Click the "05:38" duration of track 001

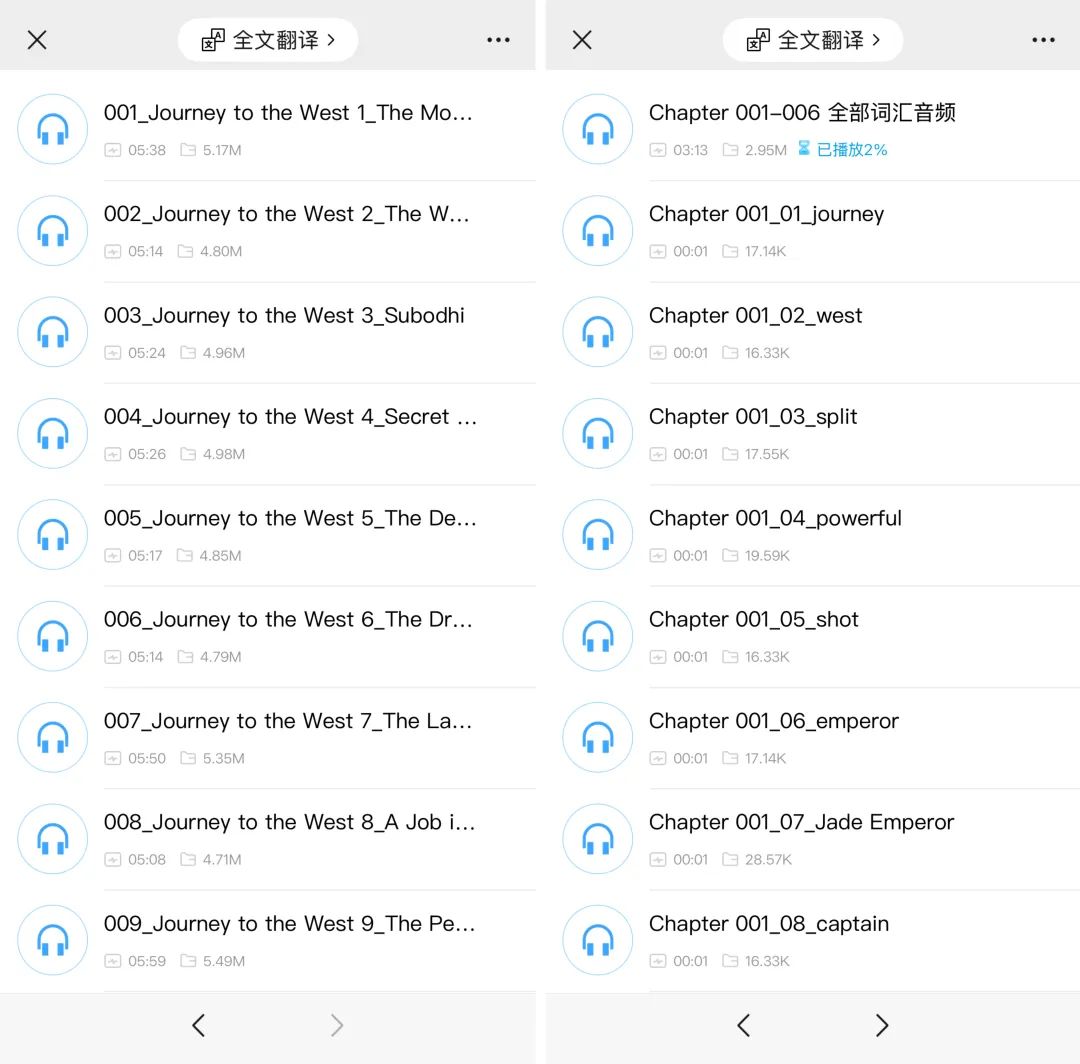(147, 150)
